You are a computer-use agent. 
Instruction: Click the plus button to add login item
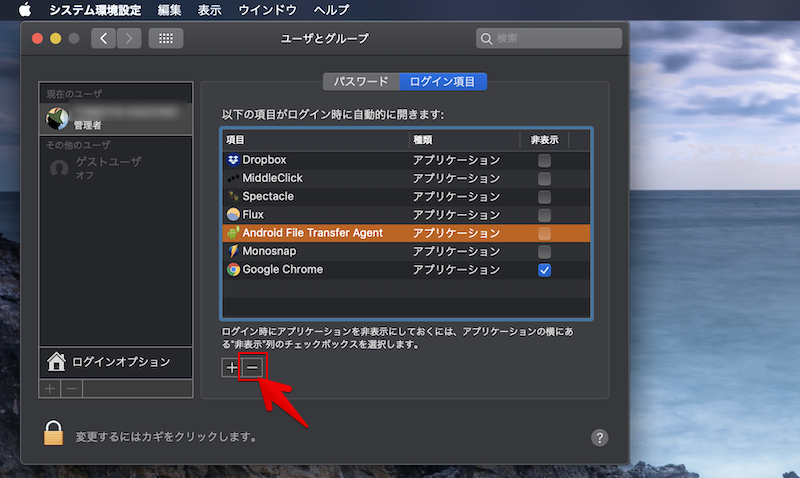point(232,368)
